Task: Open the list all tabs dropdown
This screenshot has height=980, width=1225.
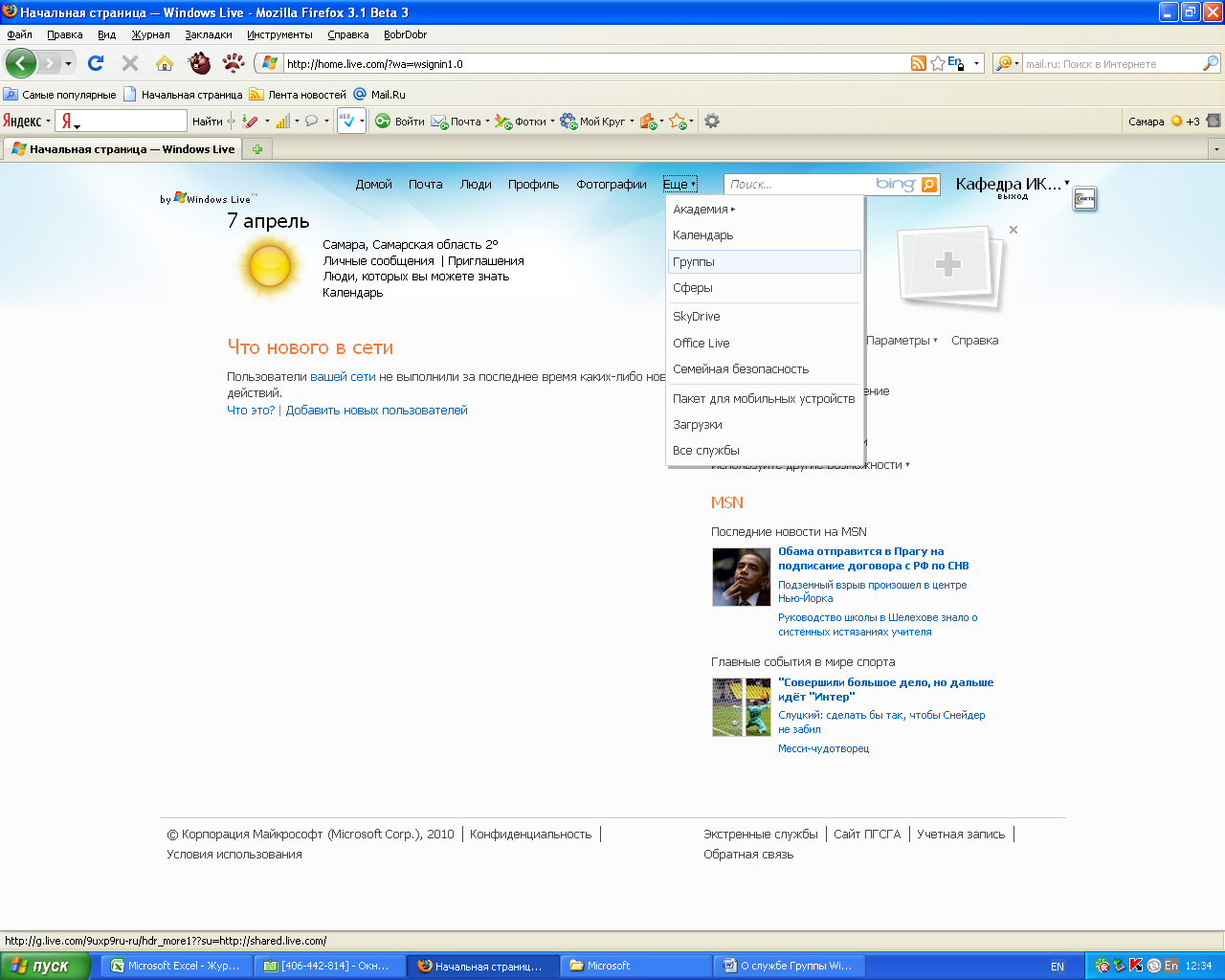Action: click(x=1216, y=149)
